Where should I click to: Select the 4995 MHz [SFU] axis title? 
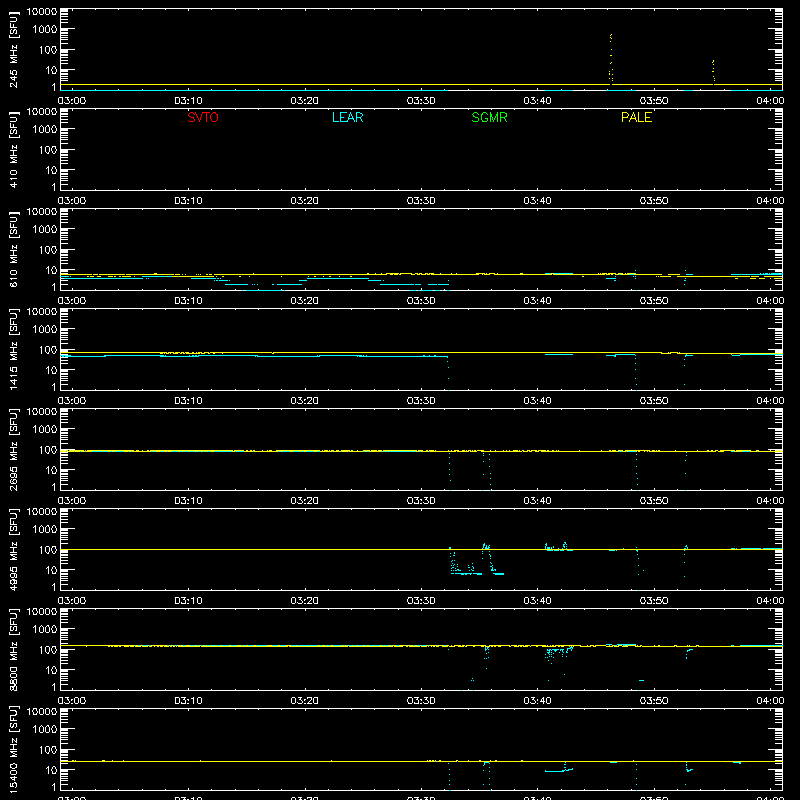tap(13, 550)
